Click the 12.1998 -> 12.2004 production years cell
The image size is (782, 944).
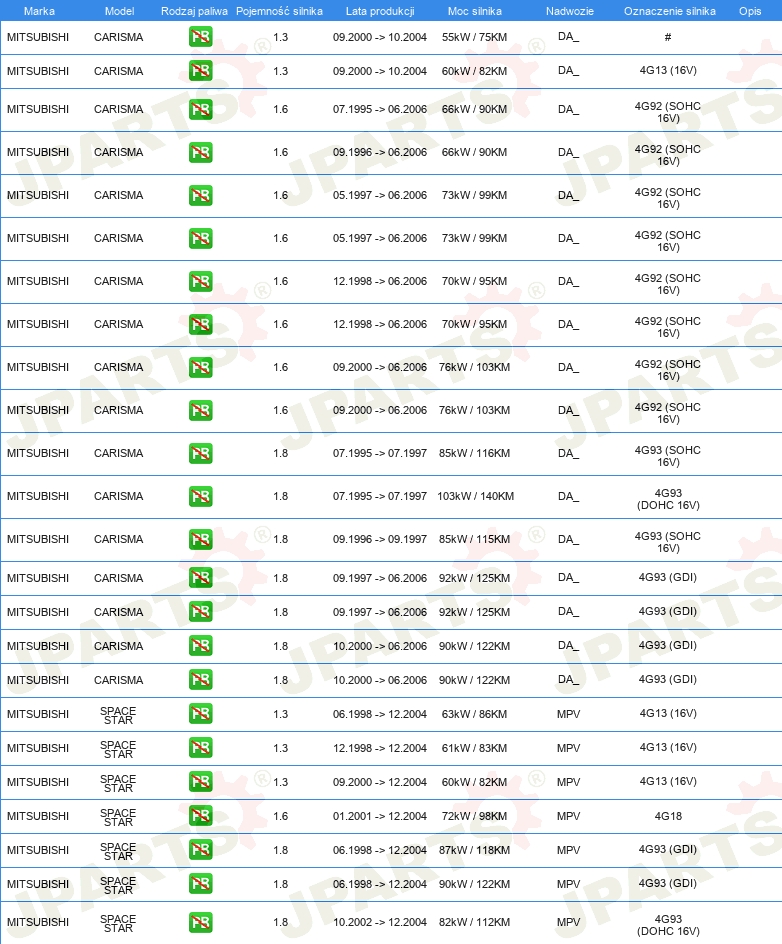pyautogui.click(x=380, y=748)
